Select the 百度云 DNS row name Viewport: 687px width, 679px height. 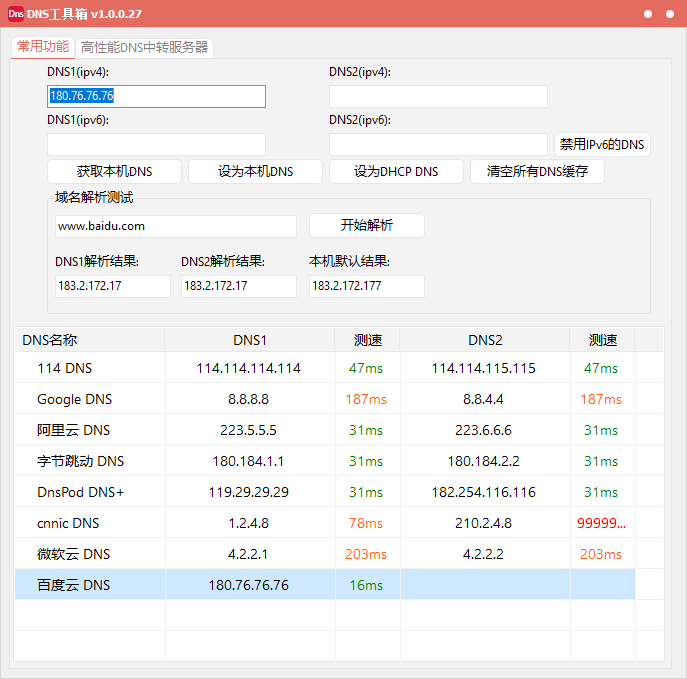coord(73,585)
